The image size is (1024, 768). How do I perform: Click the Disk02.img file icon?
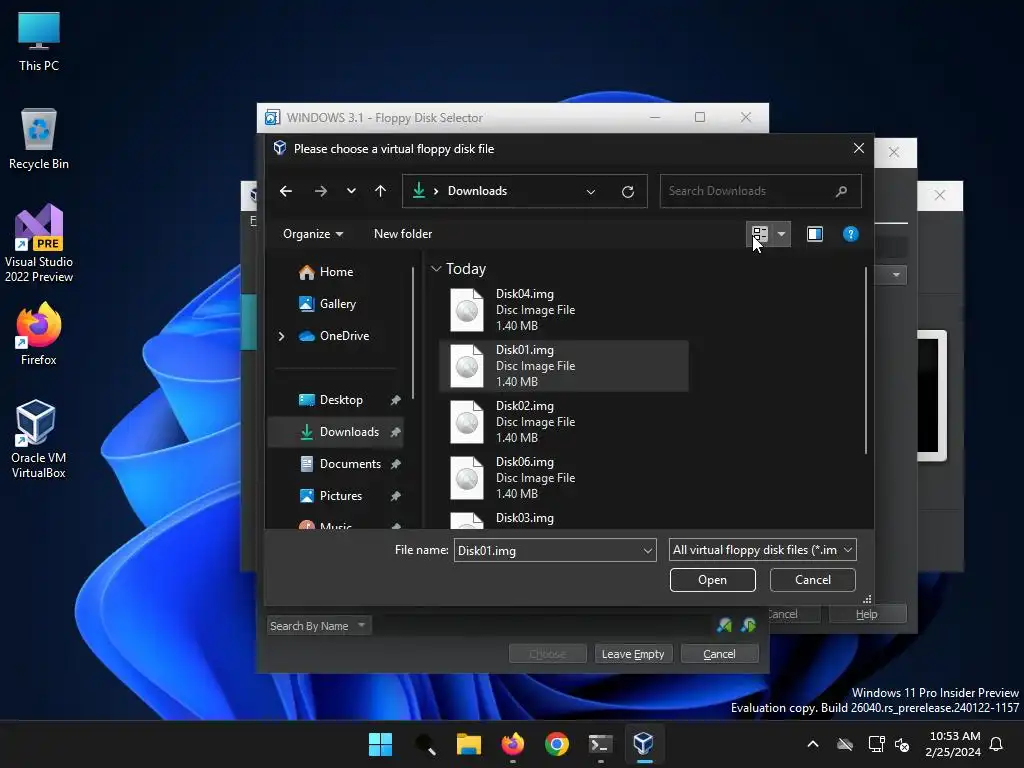click(x=467, y=423)
